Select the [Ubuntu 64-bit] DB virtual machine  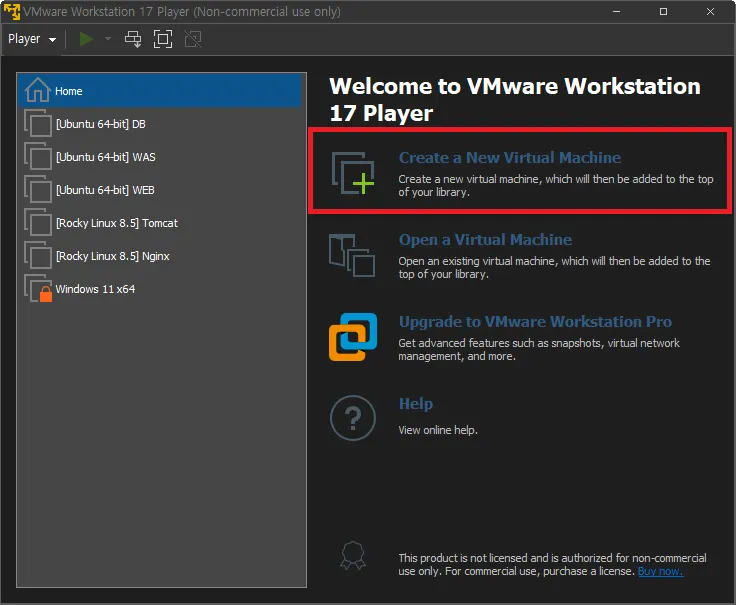point(161,124)
